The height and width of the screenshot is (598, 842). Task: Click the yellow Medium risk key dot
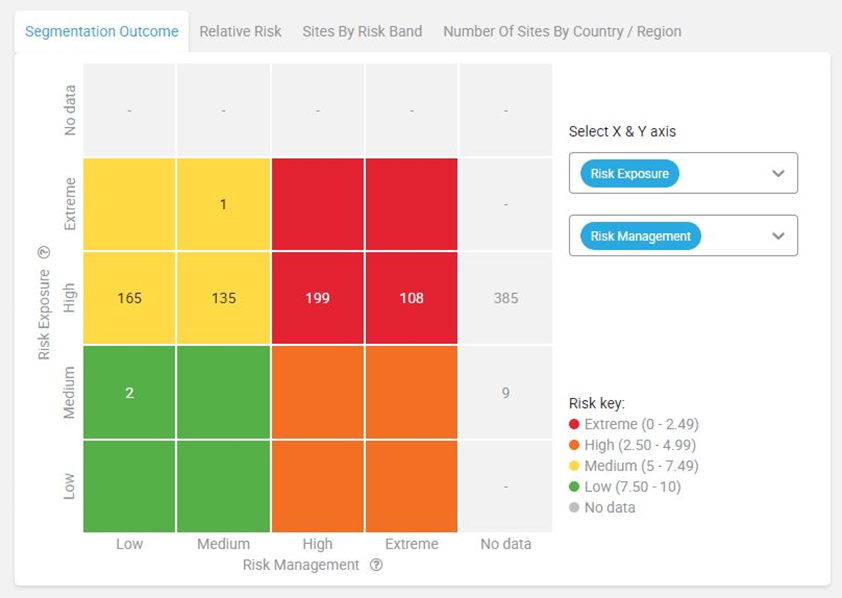click(x=574, y=466)
